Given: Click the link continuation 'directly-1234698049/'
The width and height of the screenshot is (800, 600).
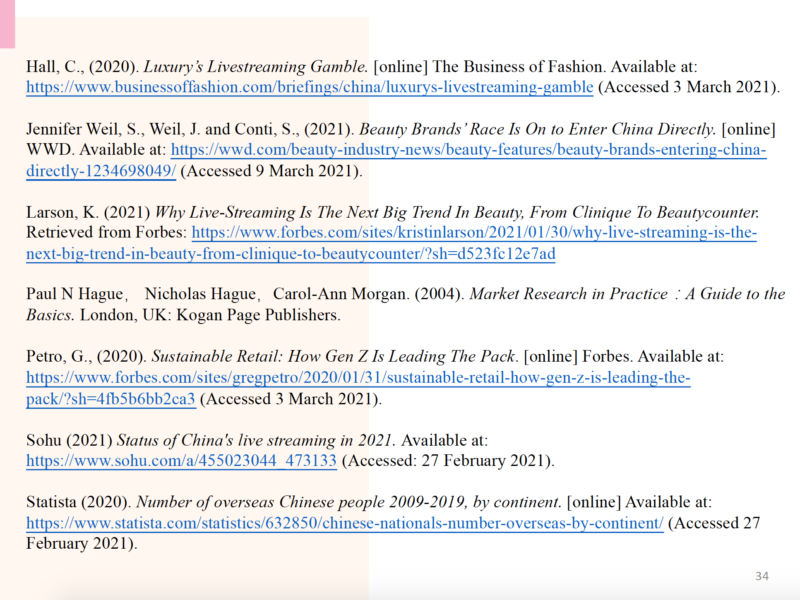Looking at the screenshot, I should click(x=101, y=170).
